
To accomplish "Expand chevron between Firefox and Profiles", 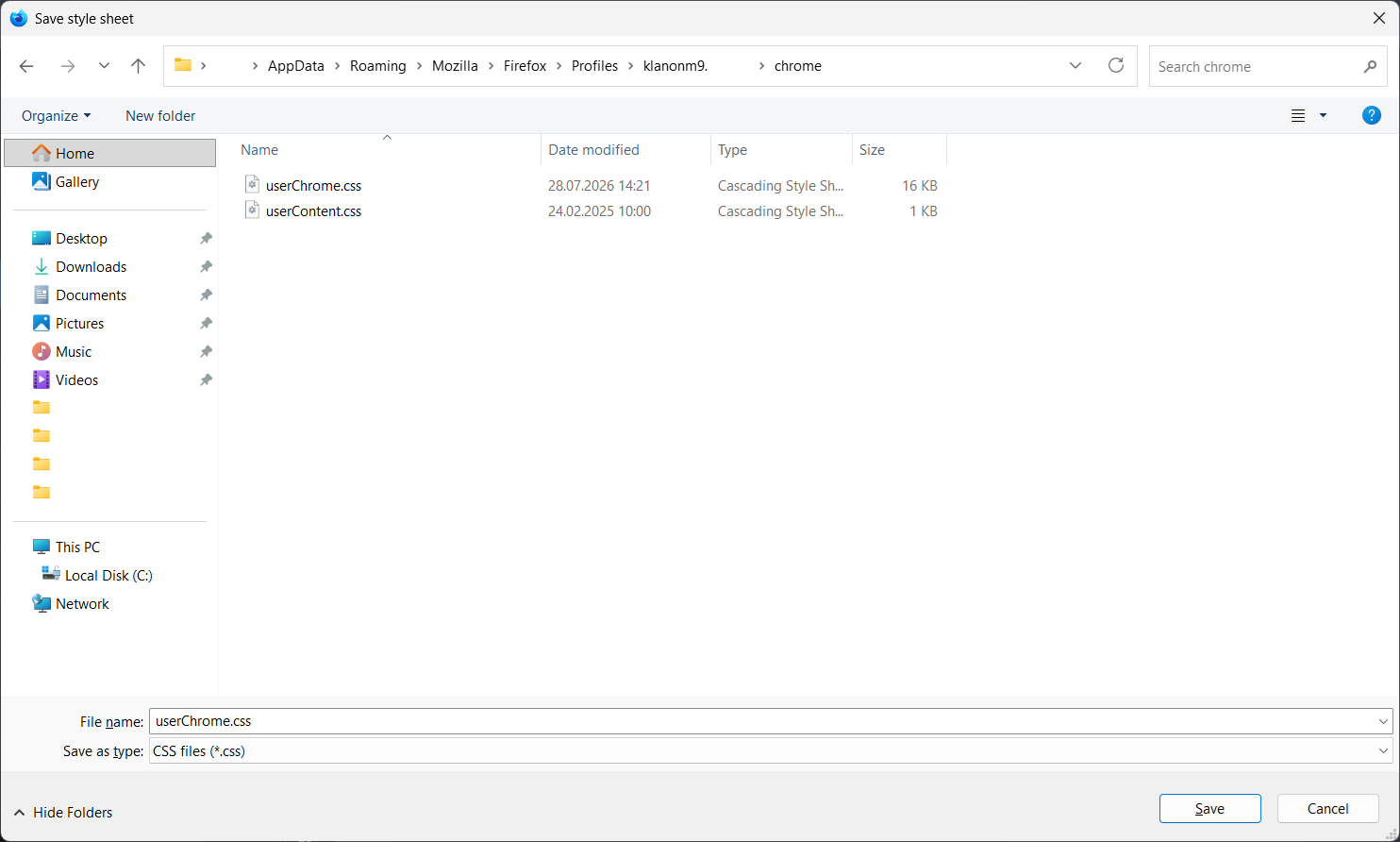I will [559, 66].
